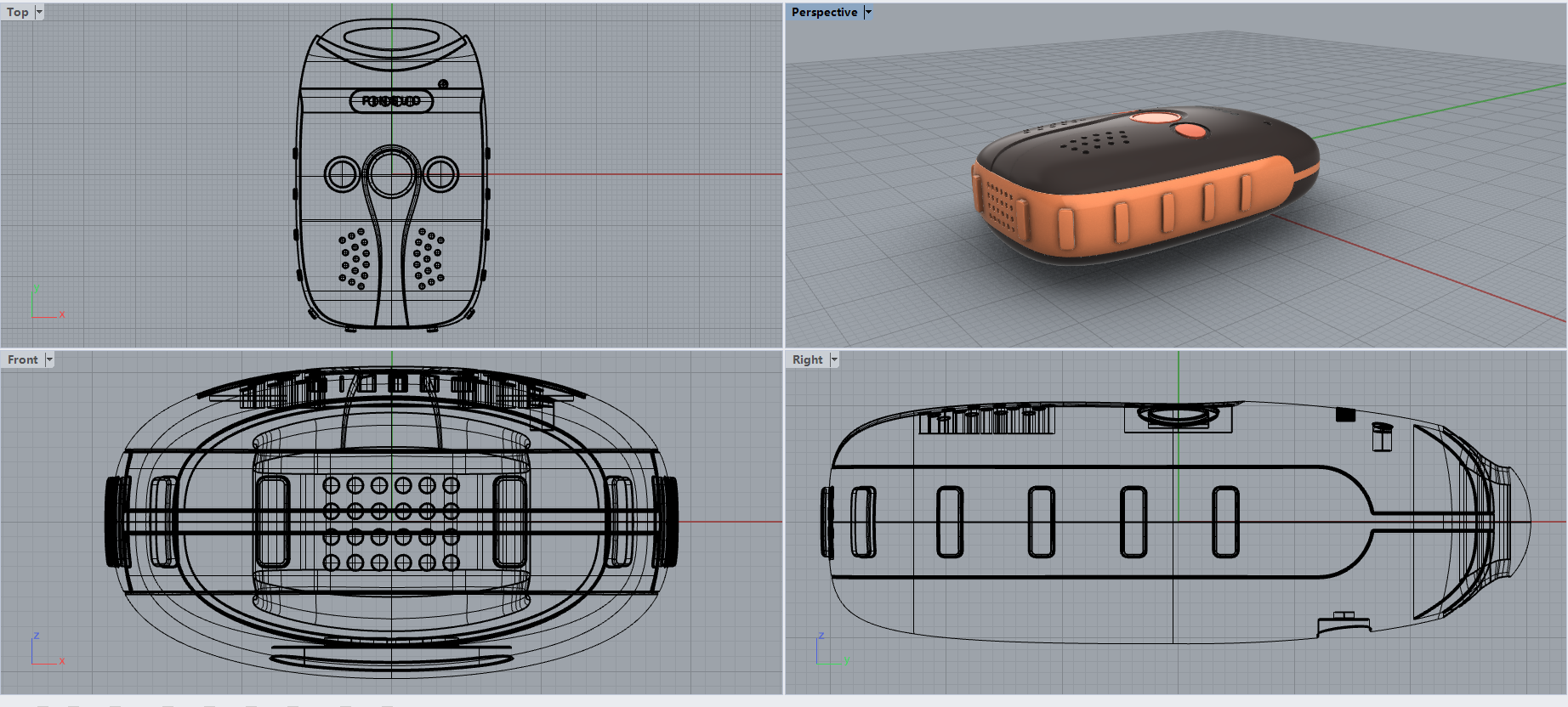Select the left speaker grille in Top view
This screenshot has width=1568, height=707.
[x=355, y=258]
